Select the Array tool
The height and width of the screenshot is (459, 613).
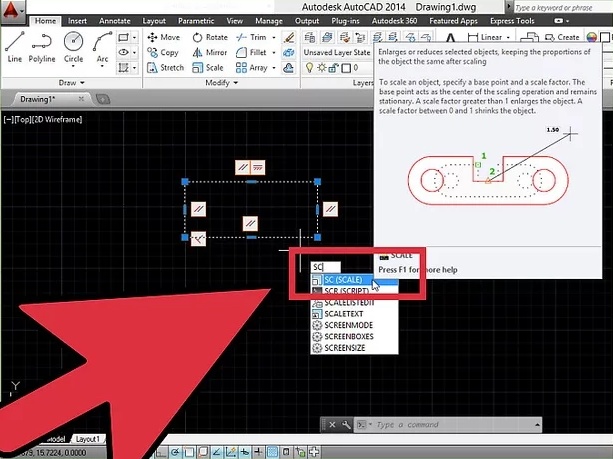point(251,68)
